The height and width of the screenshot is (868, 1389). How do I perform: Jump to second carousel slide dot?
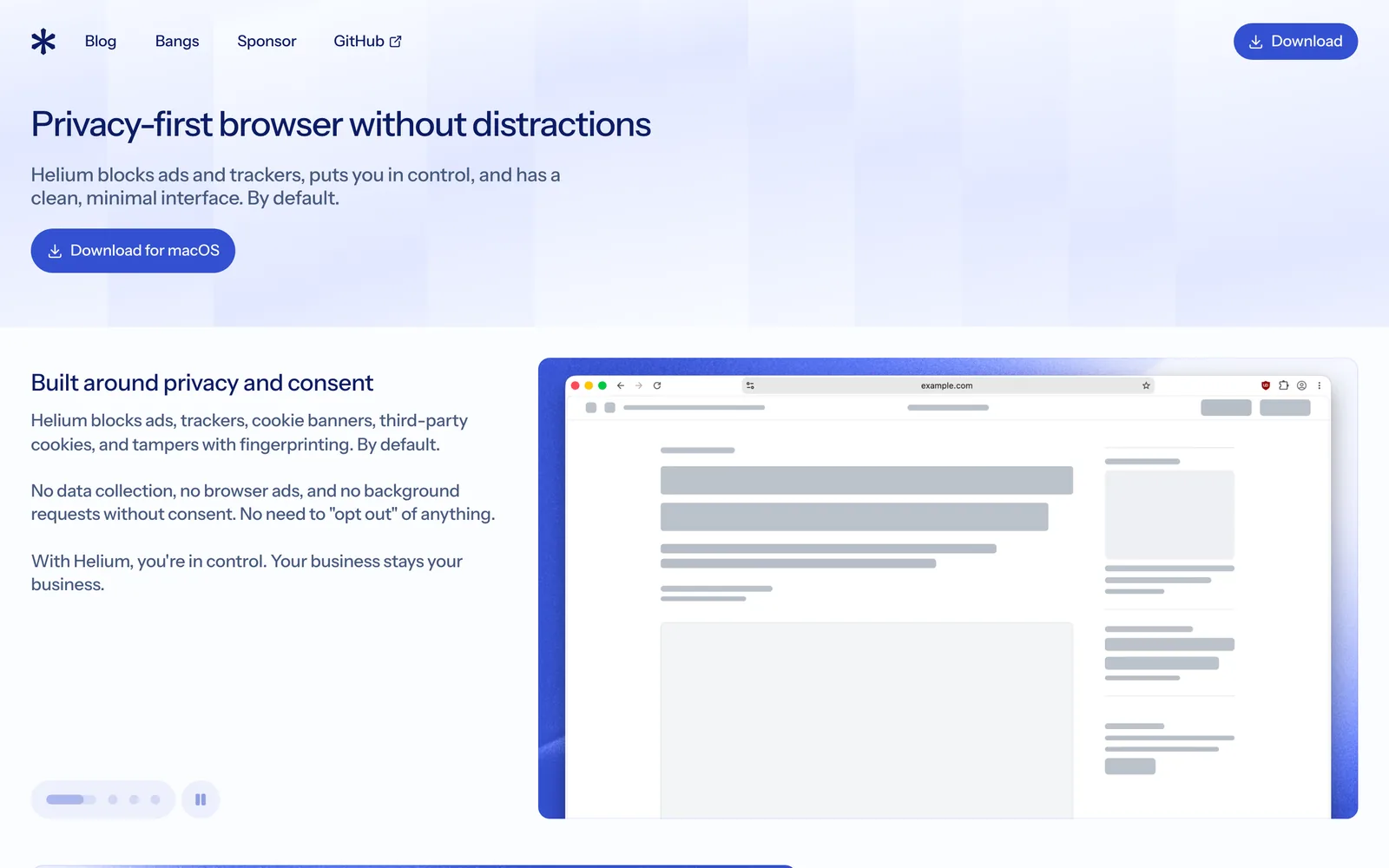(x=113, y=799)
